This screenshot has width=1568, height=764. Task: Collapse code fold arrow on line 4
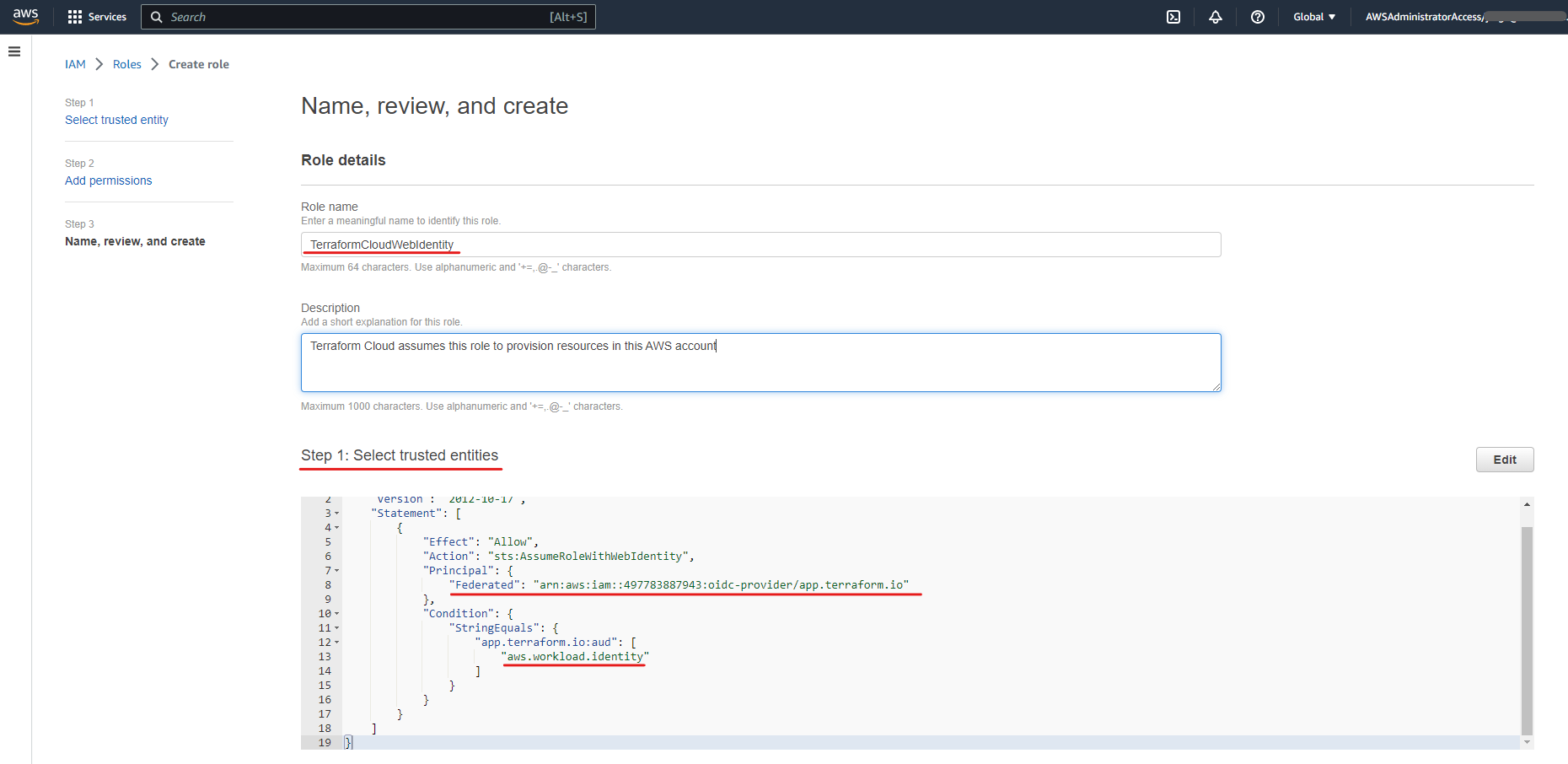coord(337,528)
